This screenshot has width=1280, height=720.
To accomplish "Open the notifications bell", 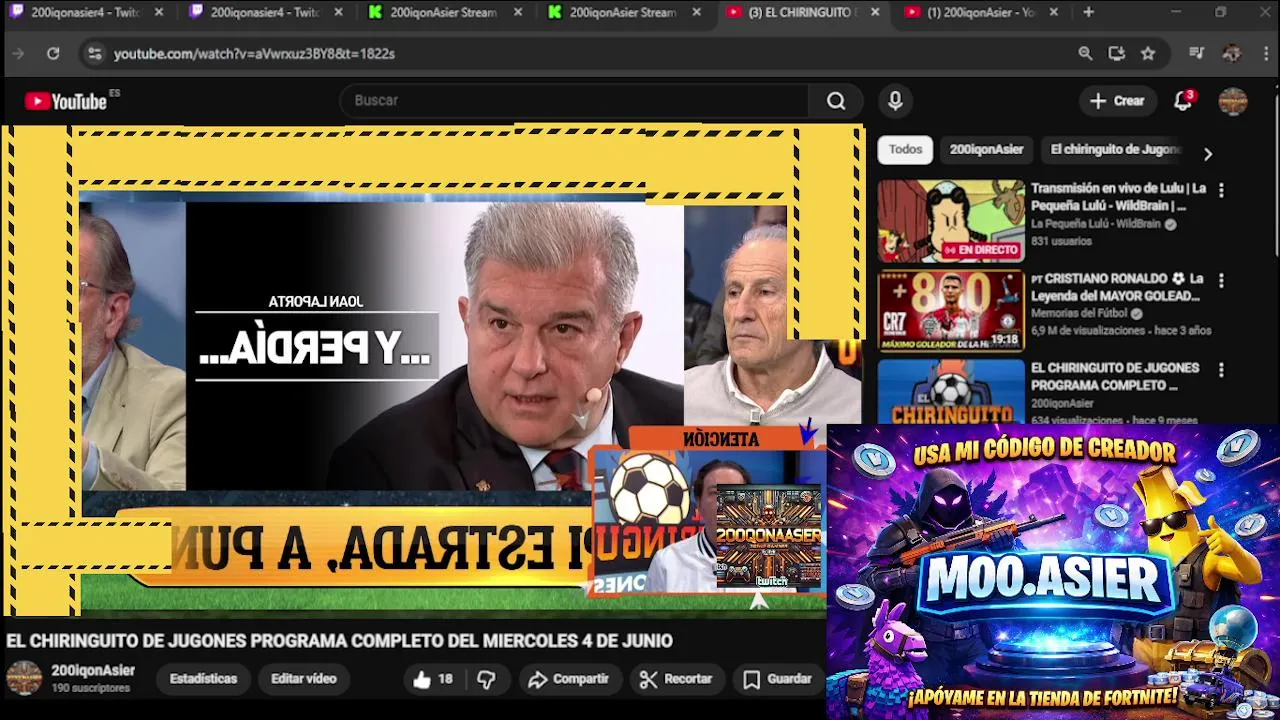I will click(x=1183, y=100).
